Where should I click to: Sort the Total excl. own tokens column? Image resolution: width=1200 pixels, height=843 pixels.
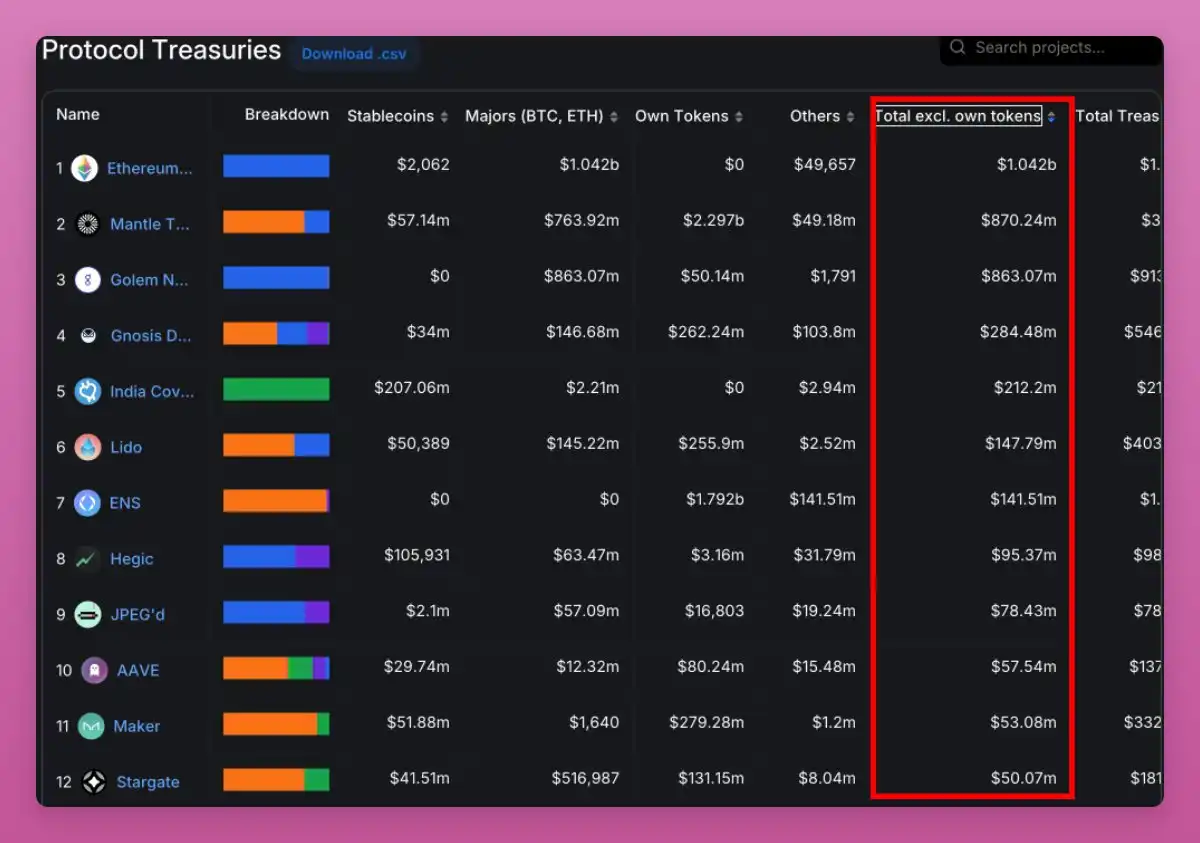pyautogui.click(x=1051, y=116)
